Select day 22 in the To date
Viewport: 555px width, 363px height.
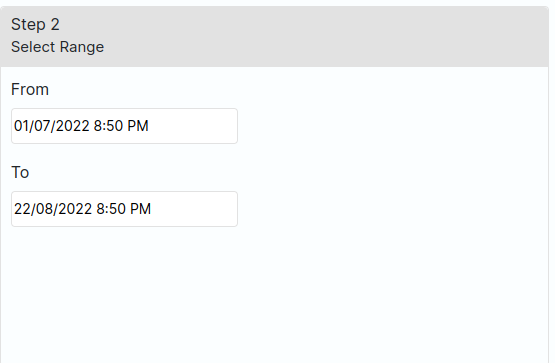[22, 209]
